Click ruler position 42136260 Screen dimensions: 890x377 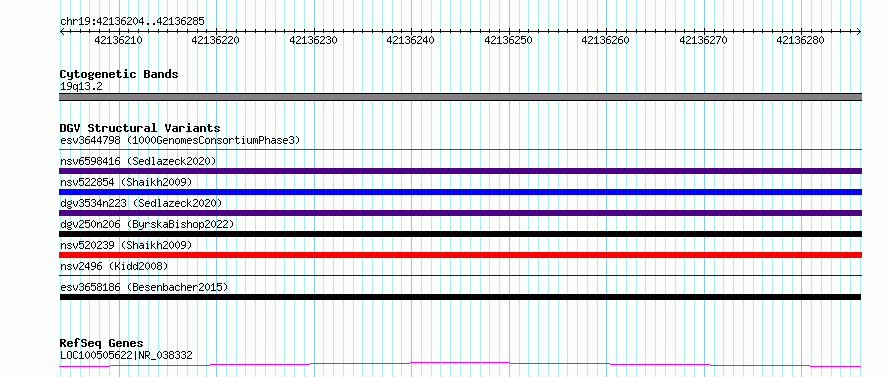tap(606, 40)
